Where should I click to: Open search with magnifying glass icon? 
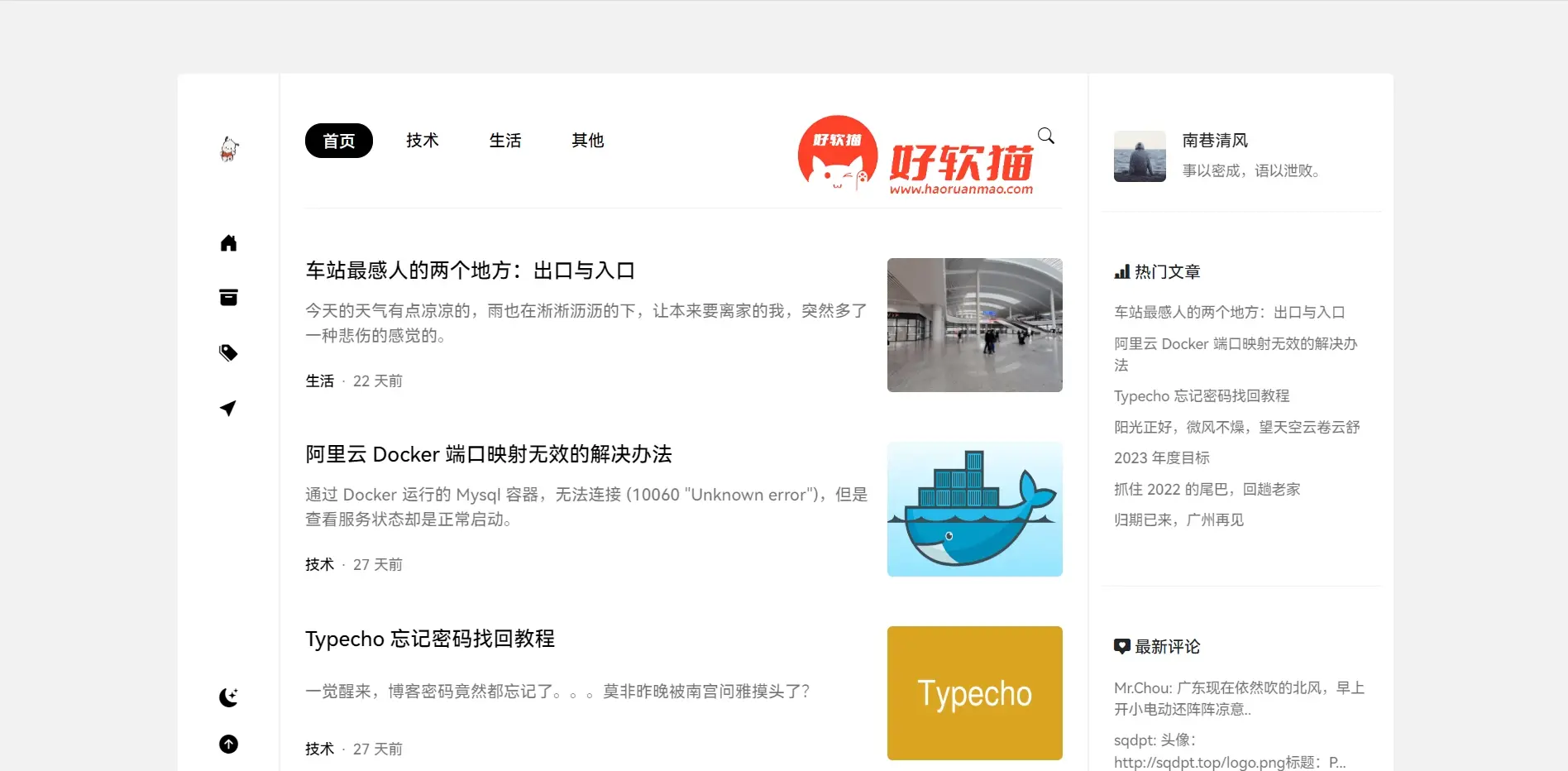1045,136
